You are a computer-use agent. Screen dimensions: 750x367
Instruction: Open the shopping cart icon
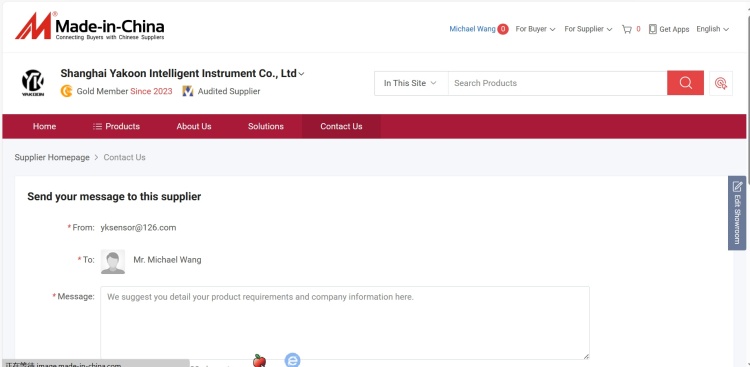[x=627, y=29]
